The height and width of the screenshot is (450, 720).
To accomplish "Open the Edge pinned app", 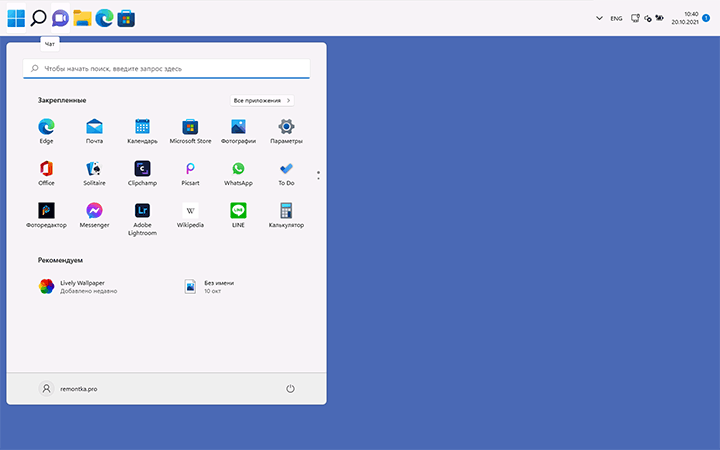I will [46, 131].
